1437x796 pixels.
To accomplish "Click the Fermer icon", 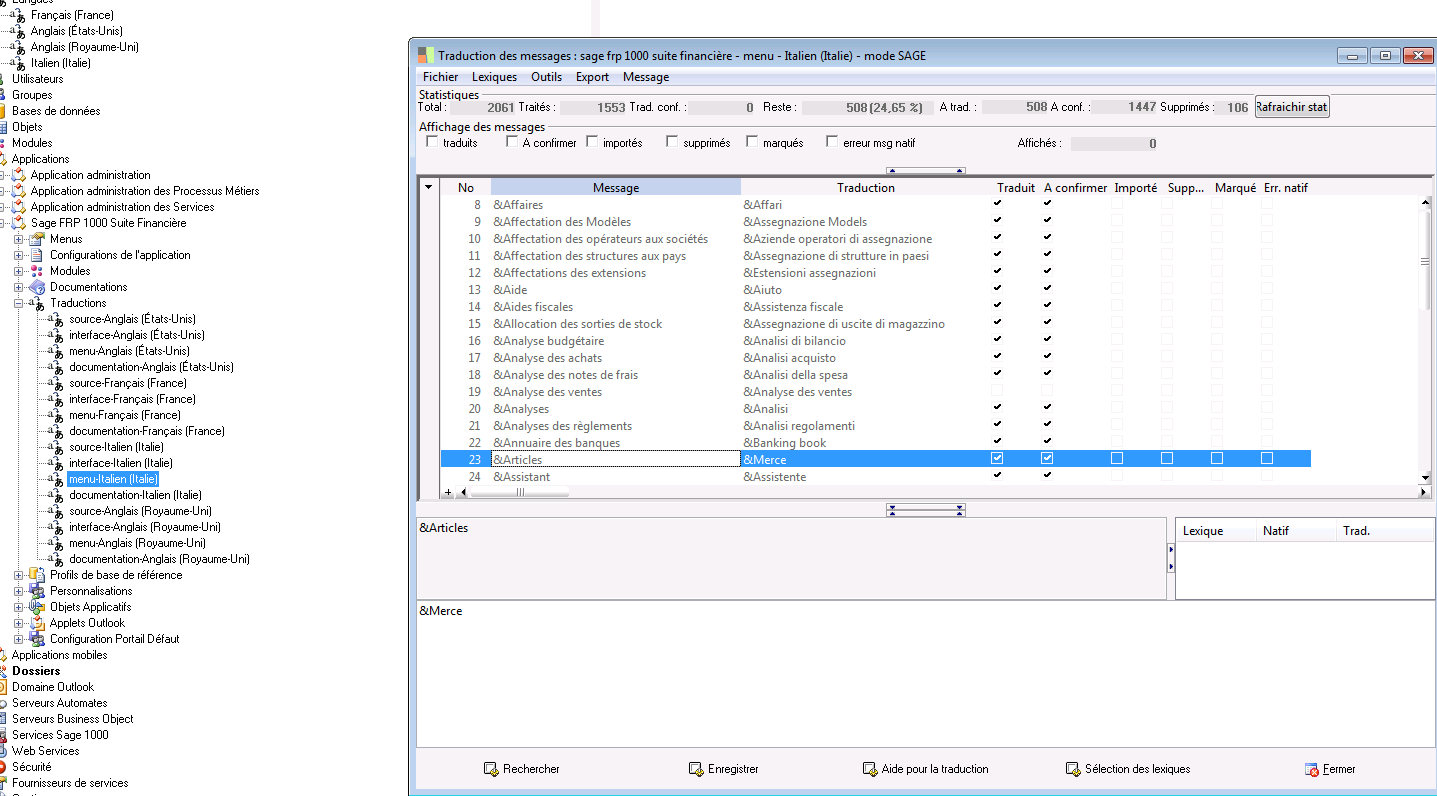I will [x=1312, y=769].
